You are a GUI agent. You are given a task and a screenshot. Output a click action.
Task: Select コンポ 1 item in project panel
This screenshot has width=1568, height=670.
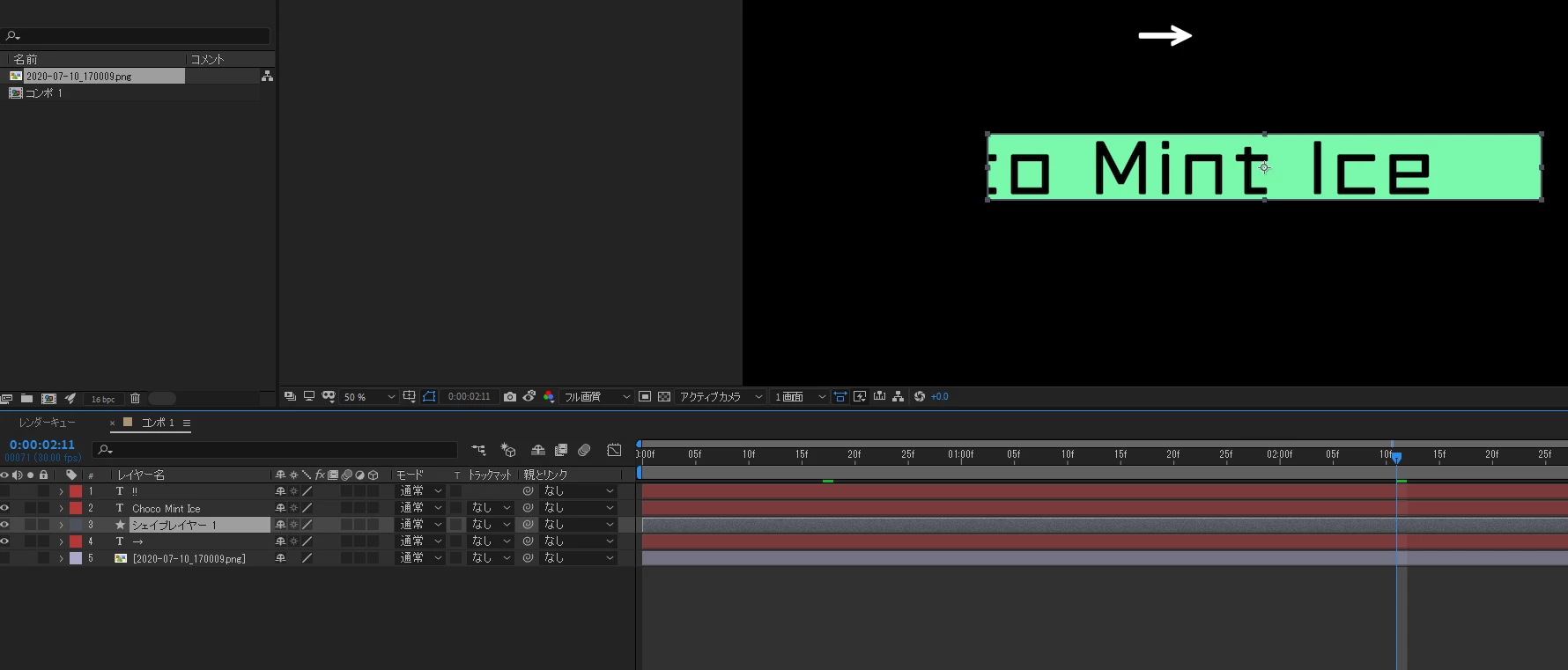click(x=43, y=93)
